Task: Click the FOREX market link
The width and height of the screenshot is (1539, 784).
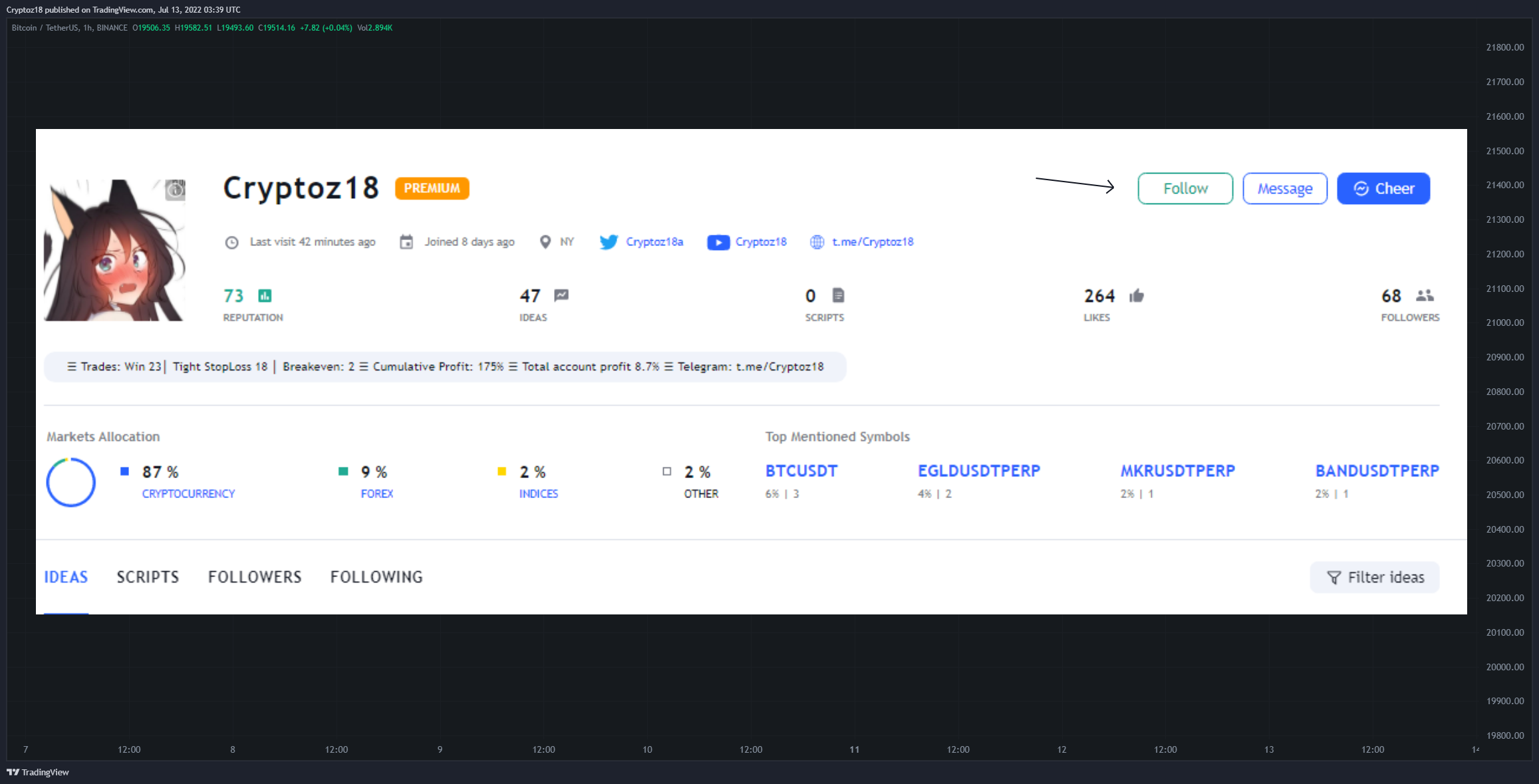Action: (x=377, y=493)
